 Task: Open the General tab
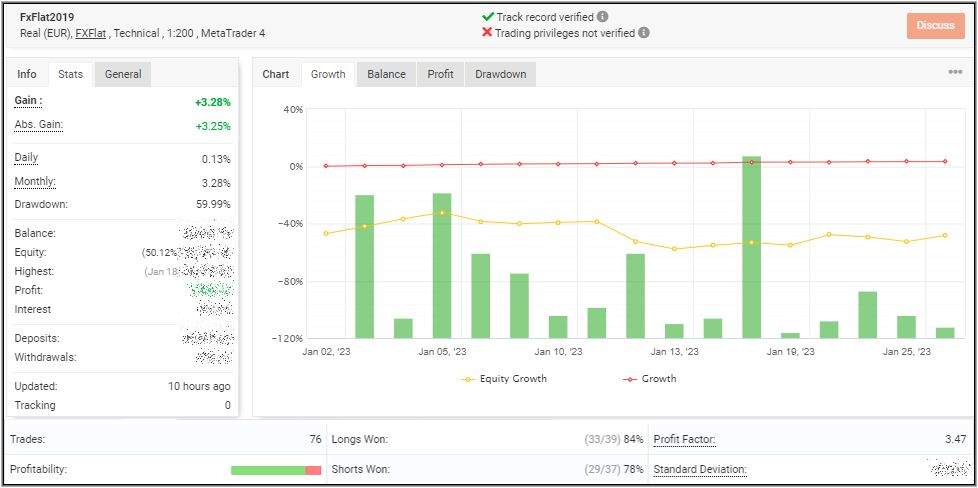point(123,74)
